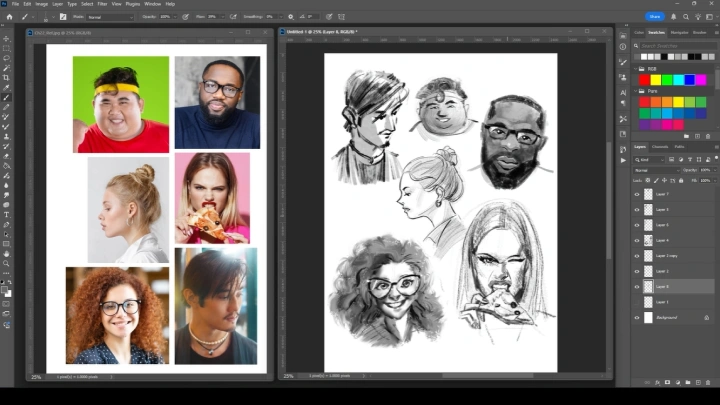Choose the Type tool

(6, 214)
